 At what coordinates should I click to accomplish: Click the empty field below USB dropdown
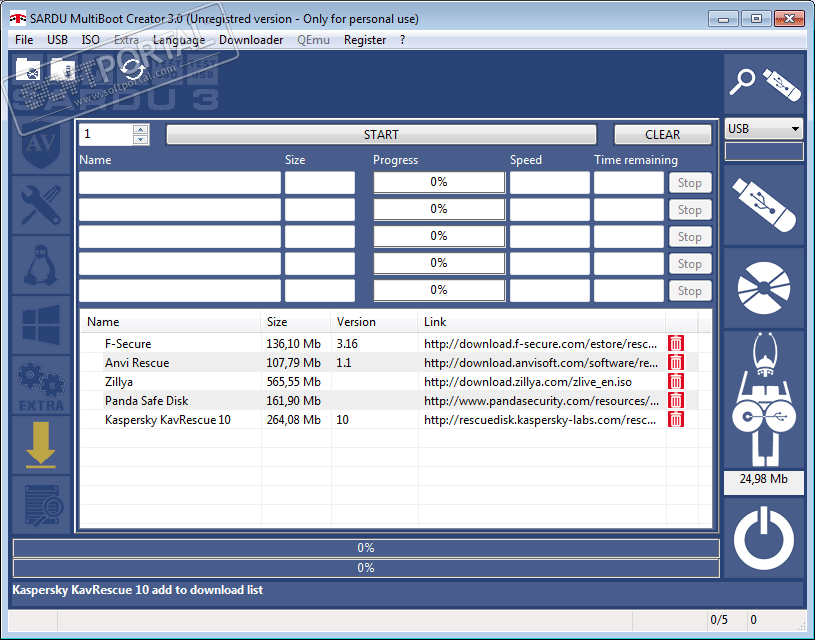pos(764,151)
